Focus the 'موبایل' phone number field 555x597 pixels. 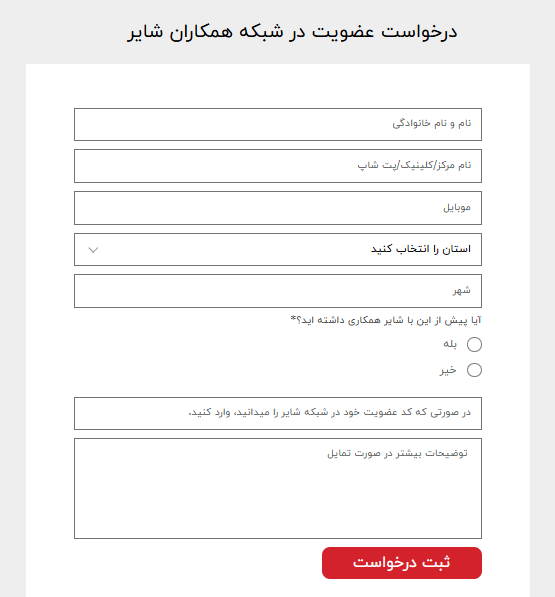pyautogui.click(x=278, y=208)
